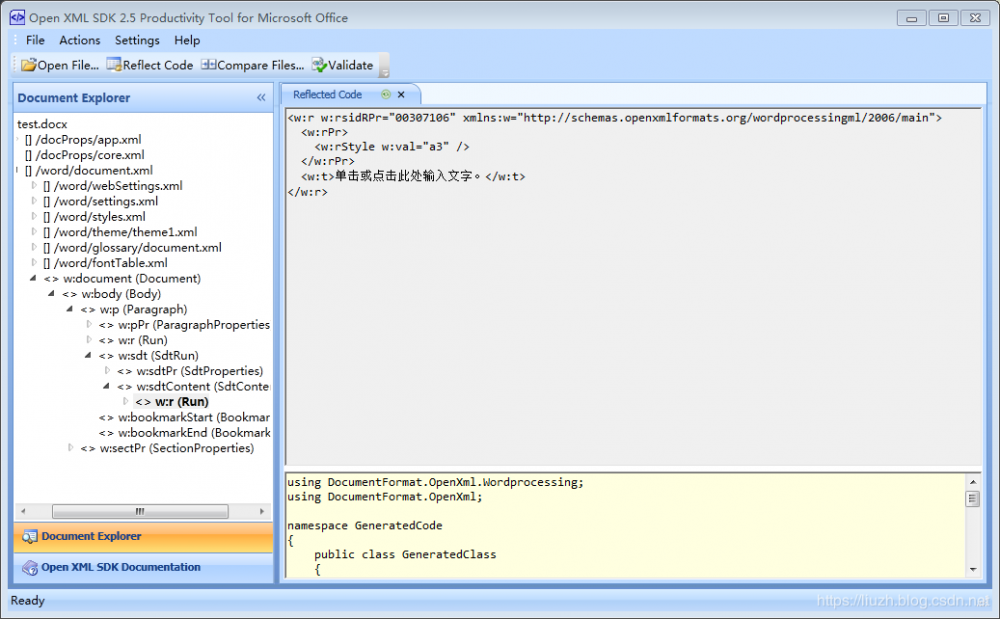This screenshot has width=1000, height=619.
Task: Click the tree horizontal scrollbar thumb
Action: 140,511
